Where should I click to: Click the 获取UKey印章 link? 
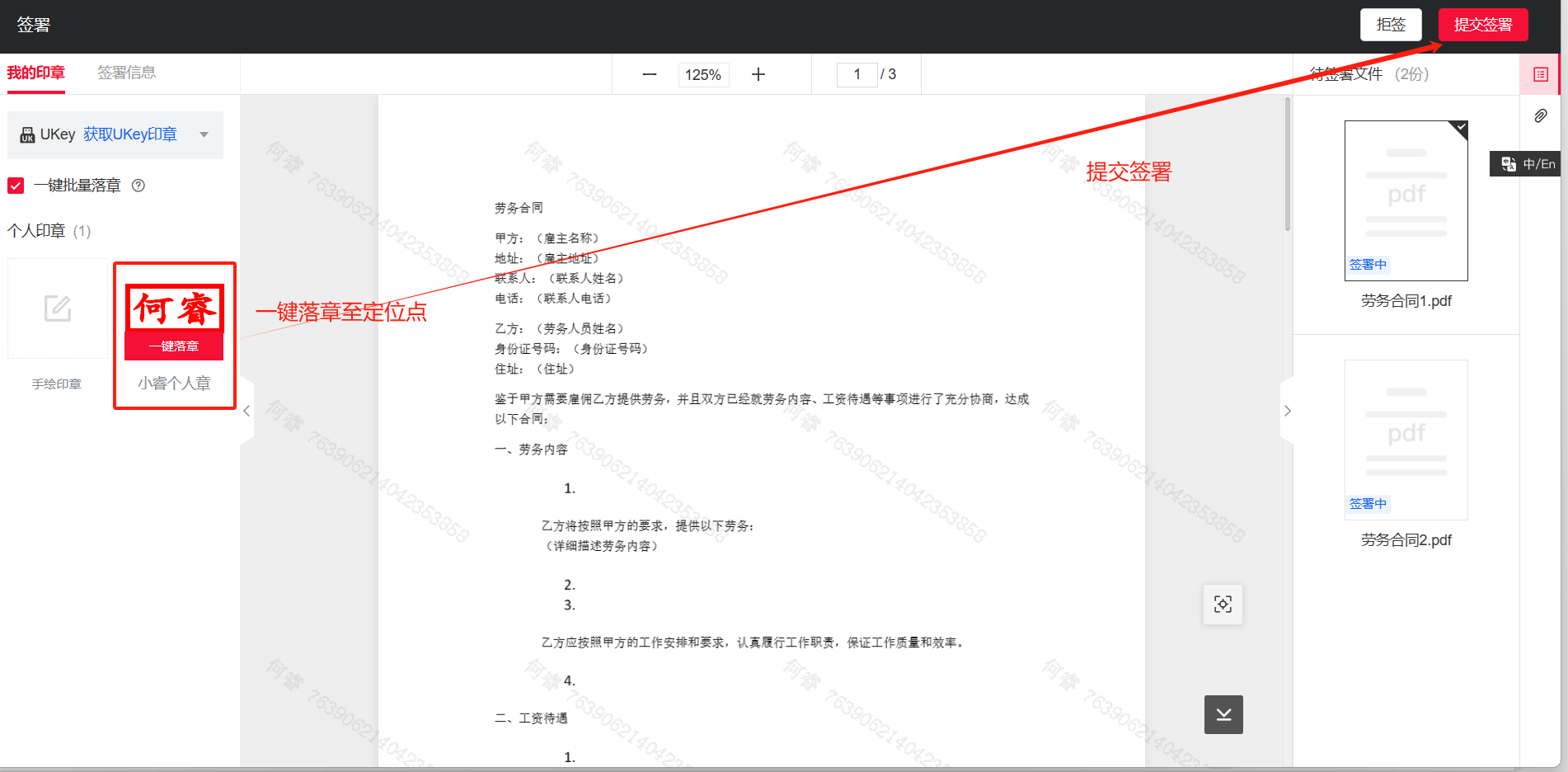point(130,134)
